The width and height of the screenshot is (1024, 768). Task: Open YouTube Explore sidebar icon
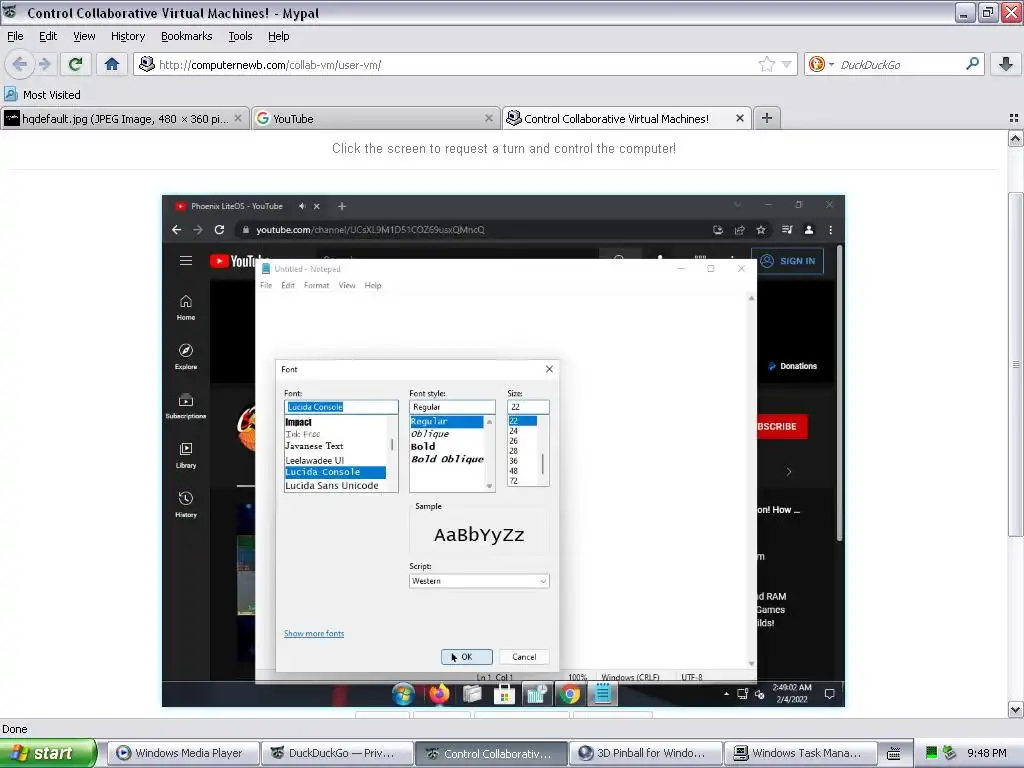coord(185,357)
